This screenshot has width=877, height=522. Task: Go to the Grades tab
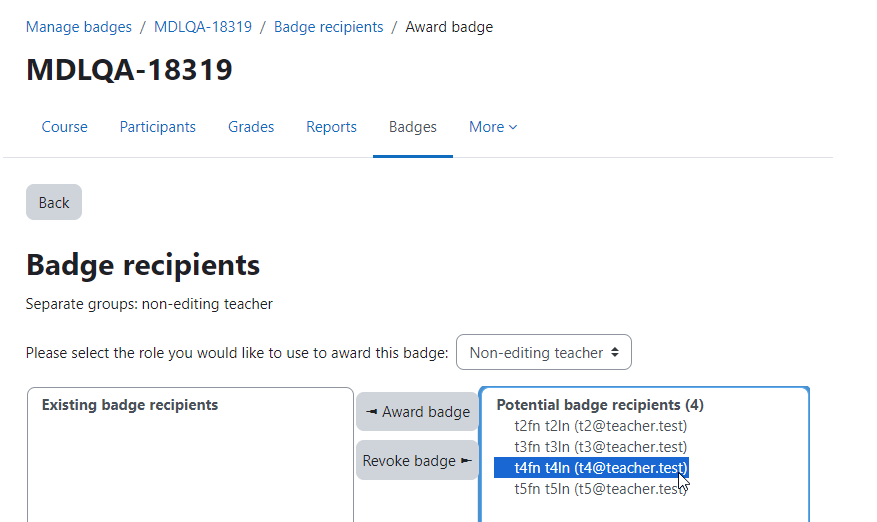click(x=251, y=127)
